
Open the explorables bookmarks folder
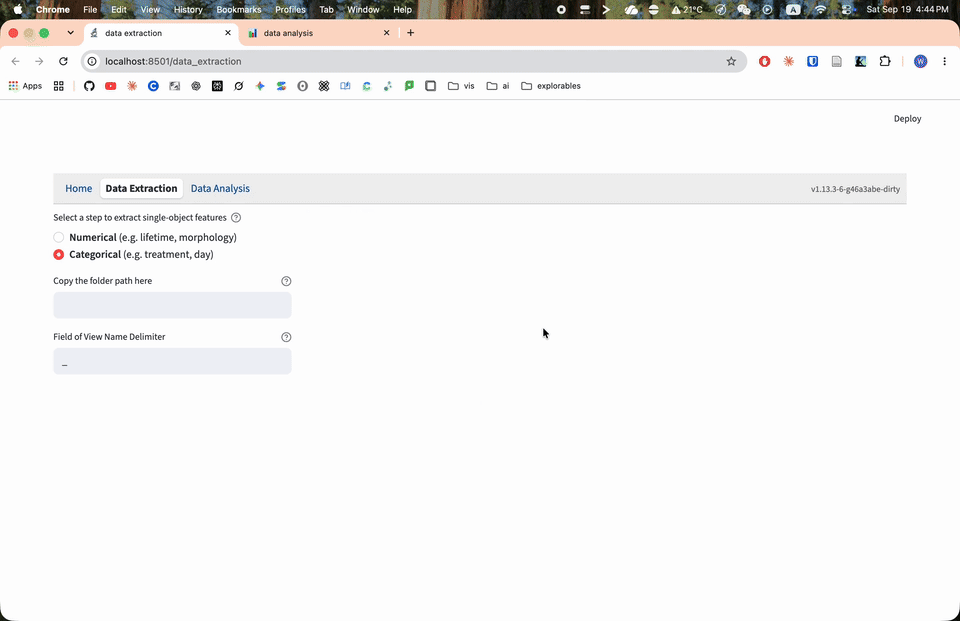click(550, 86)
